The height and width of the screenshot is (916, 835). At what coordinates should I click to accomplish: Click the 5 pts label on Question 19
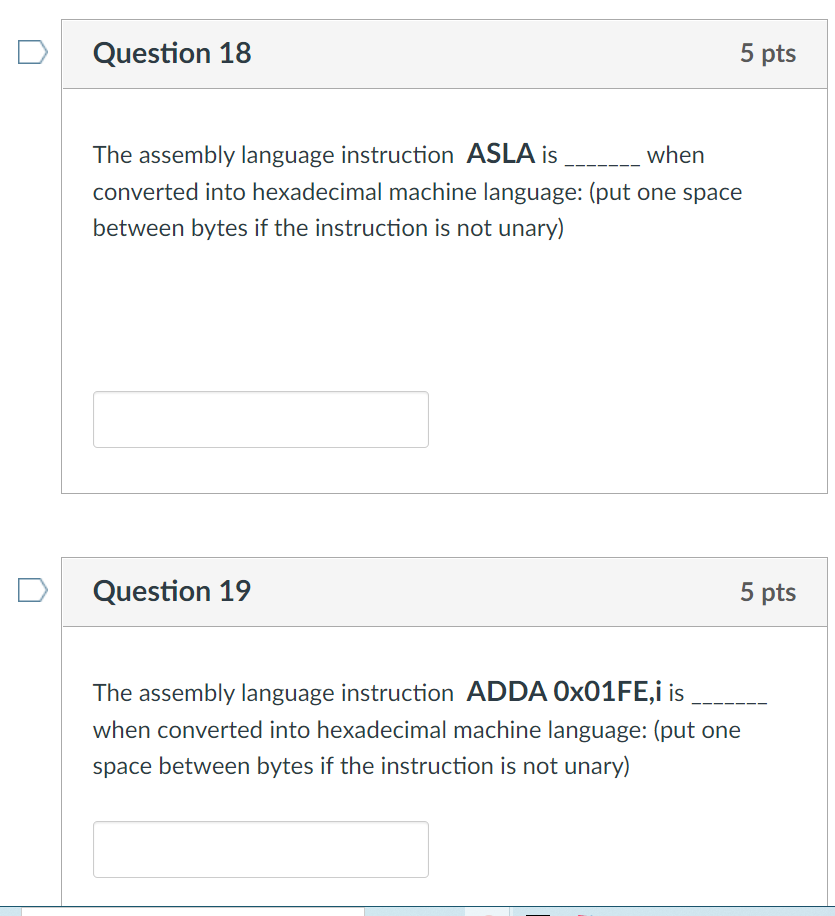pyautogui.click(x=770, y=591)
